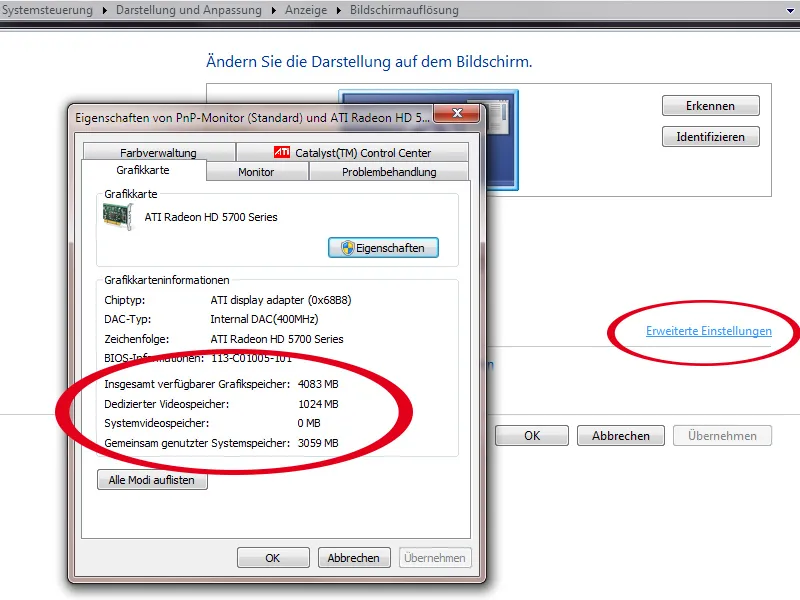Viewport: 800px width, 600px height.
Task: Click Abbrechen in Bildschirmauflösung window
Action: click(621, 436)
